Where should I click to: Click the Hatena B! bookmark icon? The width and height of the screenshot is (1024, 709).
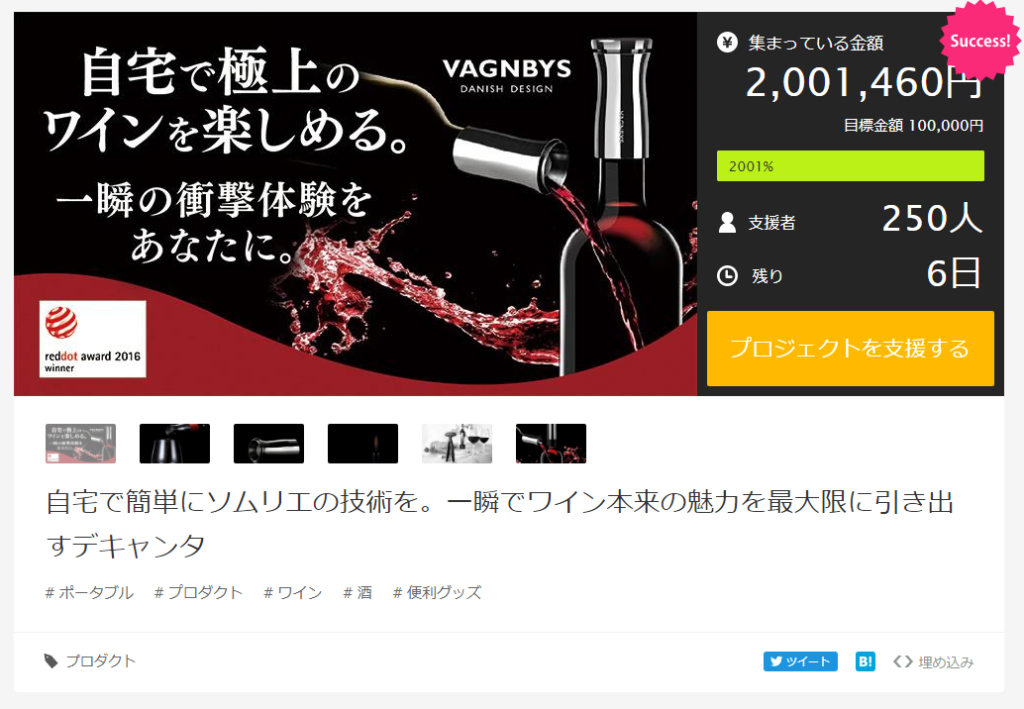865,661
